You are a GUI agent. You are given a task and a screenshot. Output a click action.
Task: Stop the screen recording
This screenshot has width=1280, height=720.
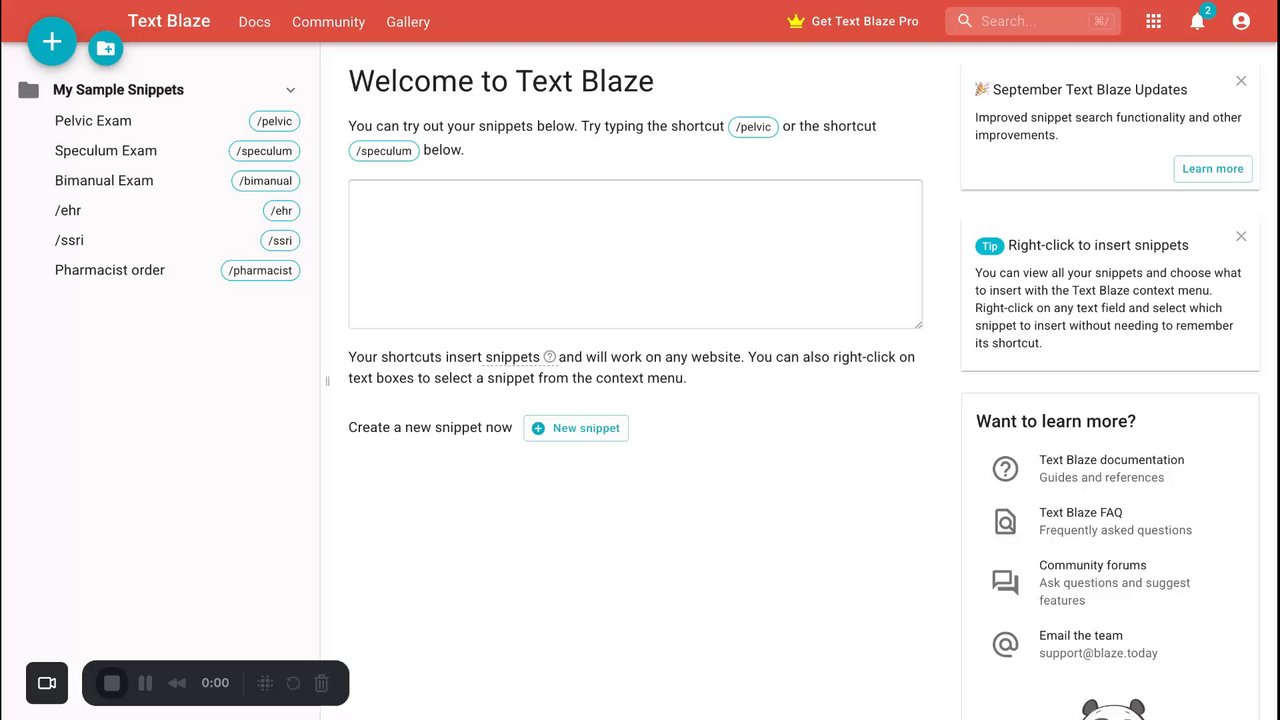tap(112, 683)
